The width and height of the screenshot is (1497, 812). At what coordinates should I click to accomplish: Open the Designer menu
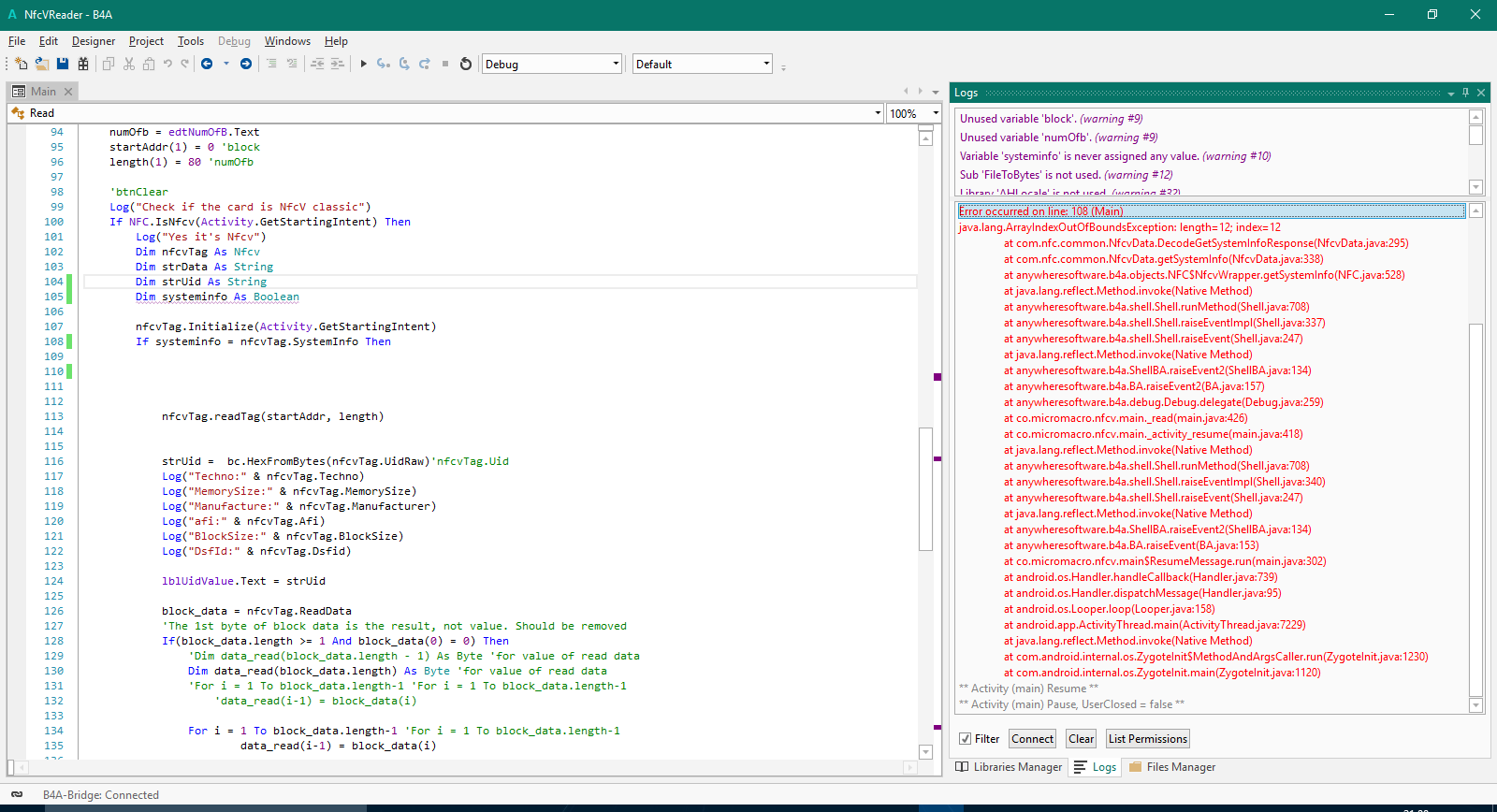click(94, 41)
